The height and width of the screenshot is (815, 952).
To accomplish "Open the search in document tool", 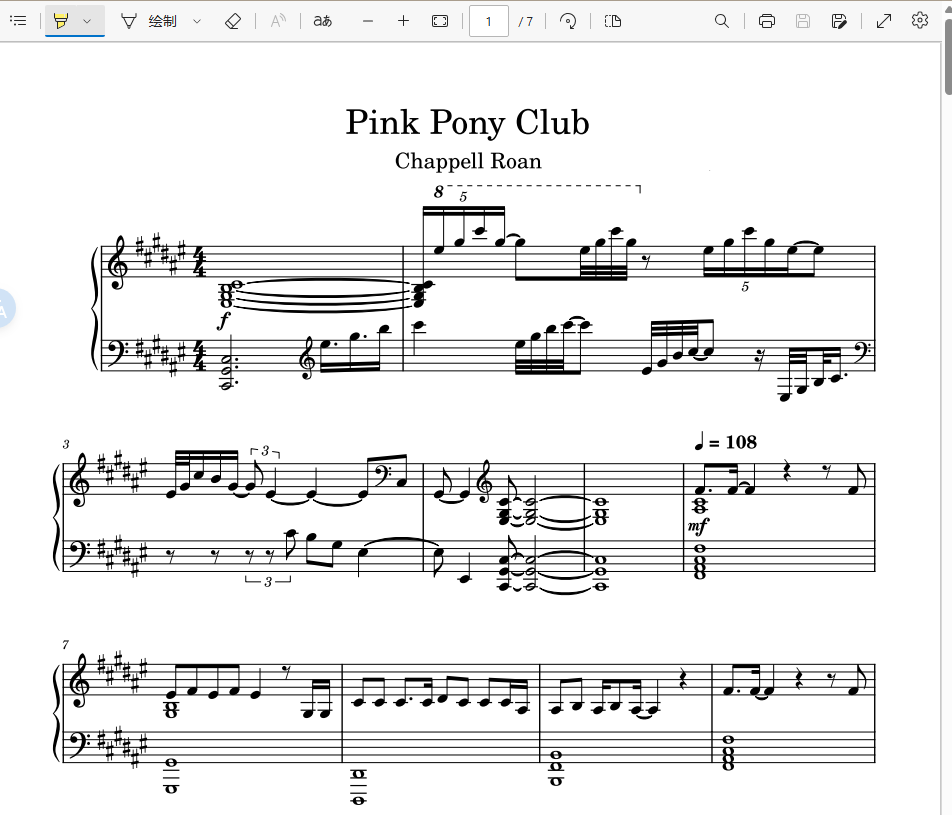I will point(722,21).
